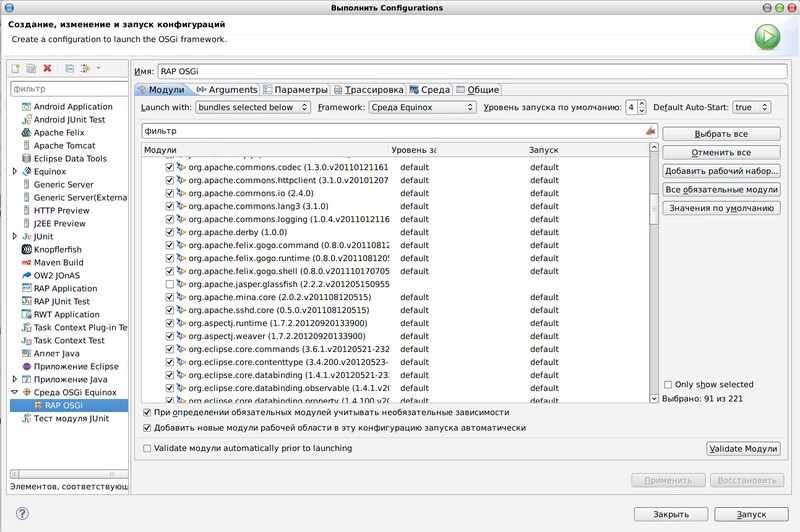
Task: Click modules list vertical scrollbar thumb
Action: click(x=654, y=209)
